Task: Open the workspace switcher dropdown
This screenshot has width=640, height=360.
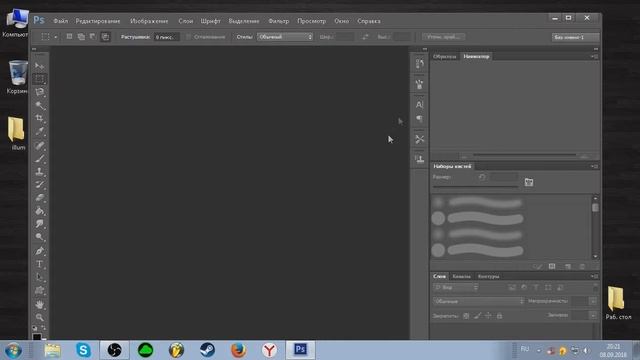Action: (x=576, y=37)
